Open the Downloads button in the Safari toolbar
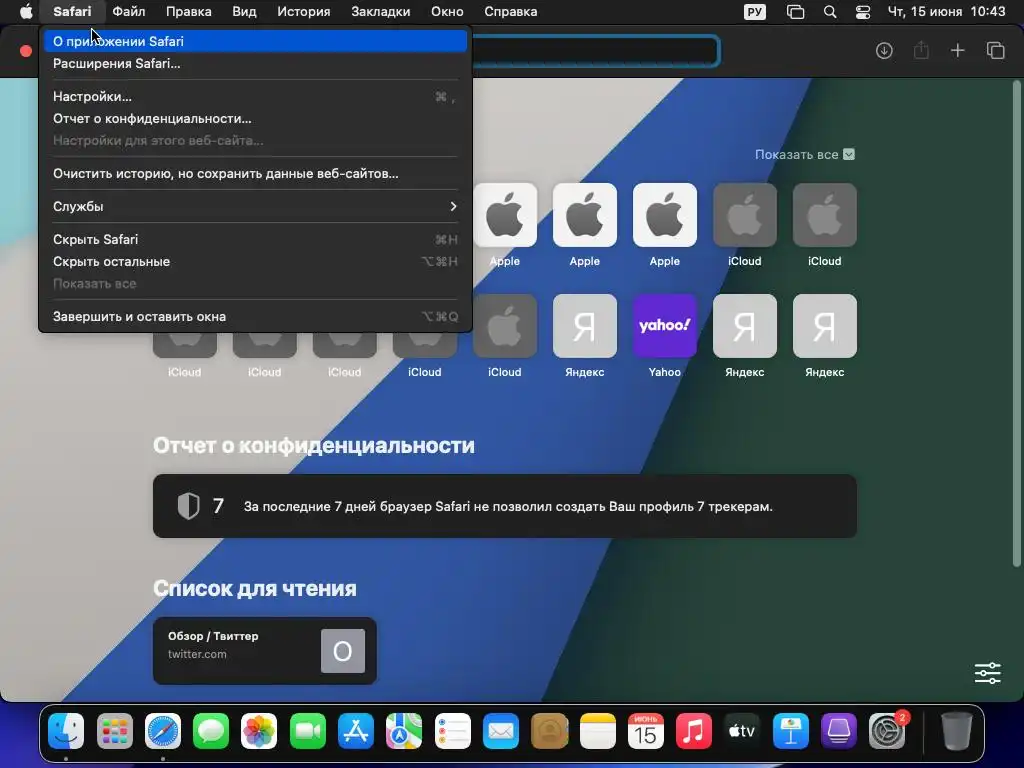This screenshot has height=768, width=1024. (x=884, y=50)
